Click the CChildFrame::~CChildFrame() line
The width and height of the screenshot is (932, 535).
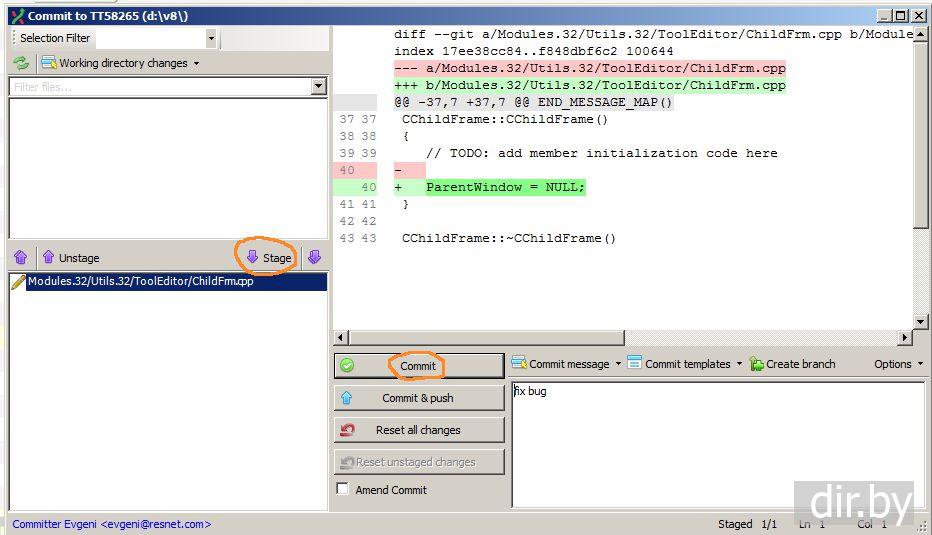point(509,238)
